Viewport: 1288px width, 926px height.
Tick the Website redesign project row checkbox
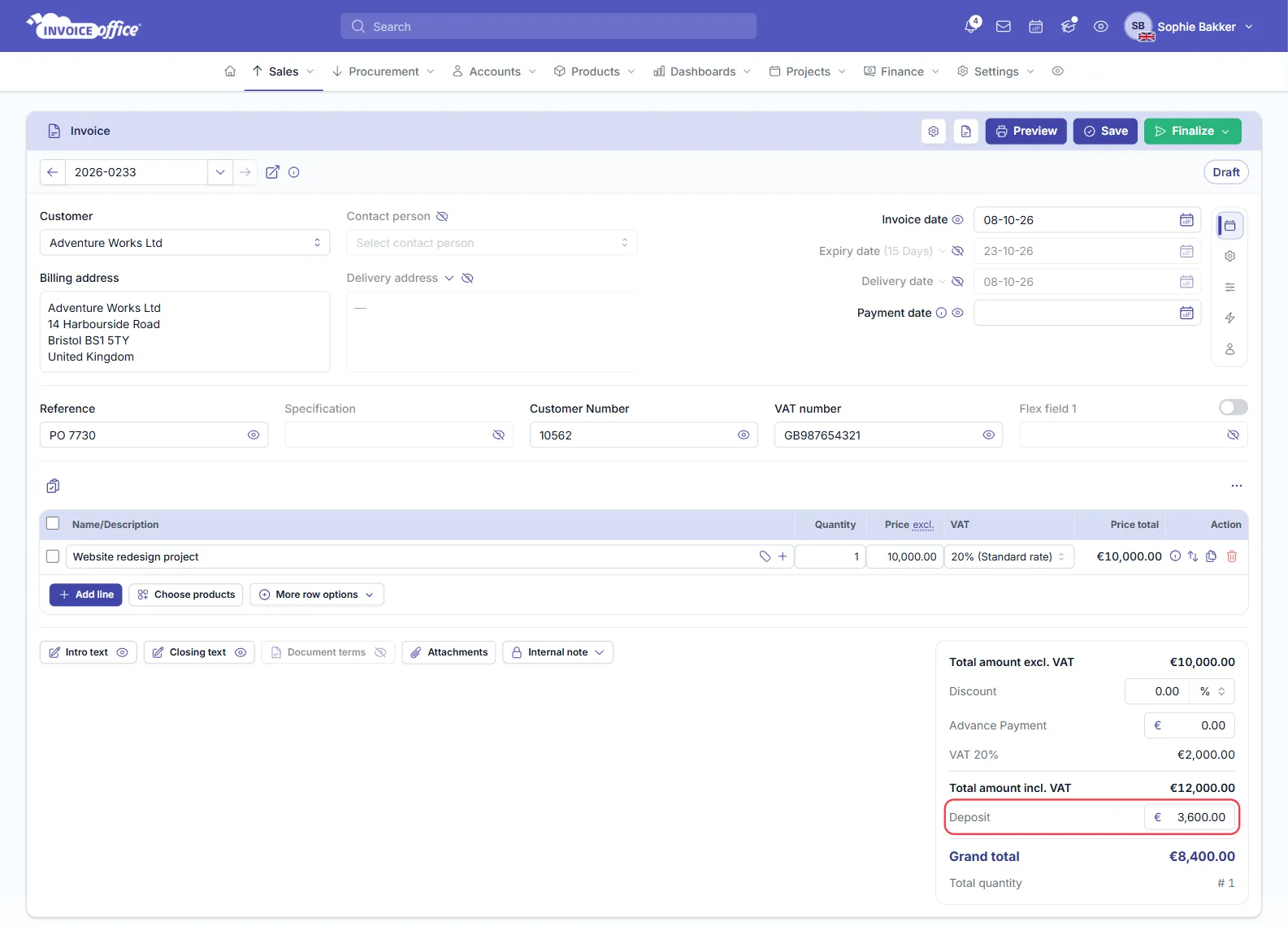point(53,556)
